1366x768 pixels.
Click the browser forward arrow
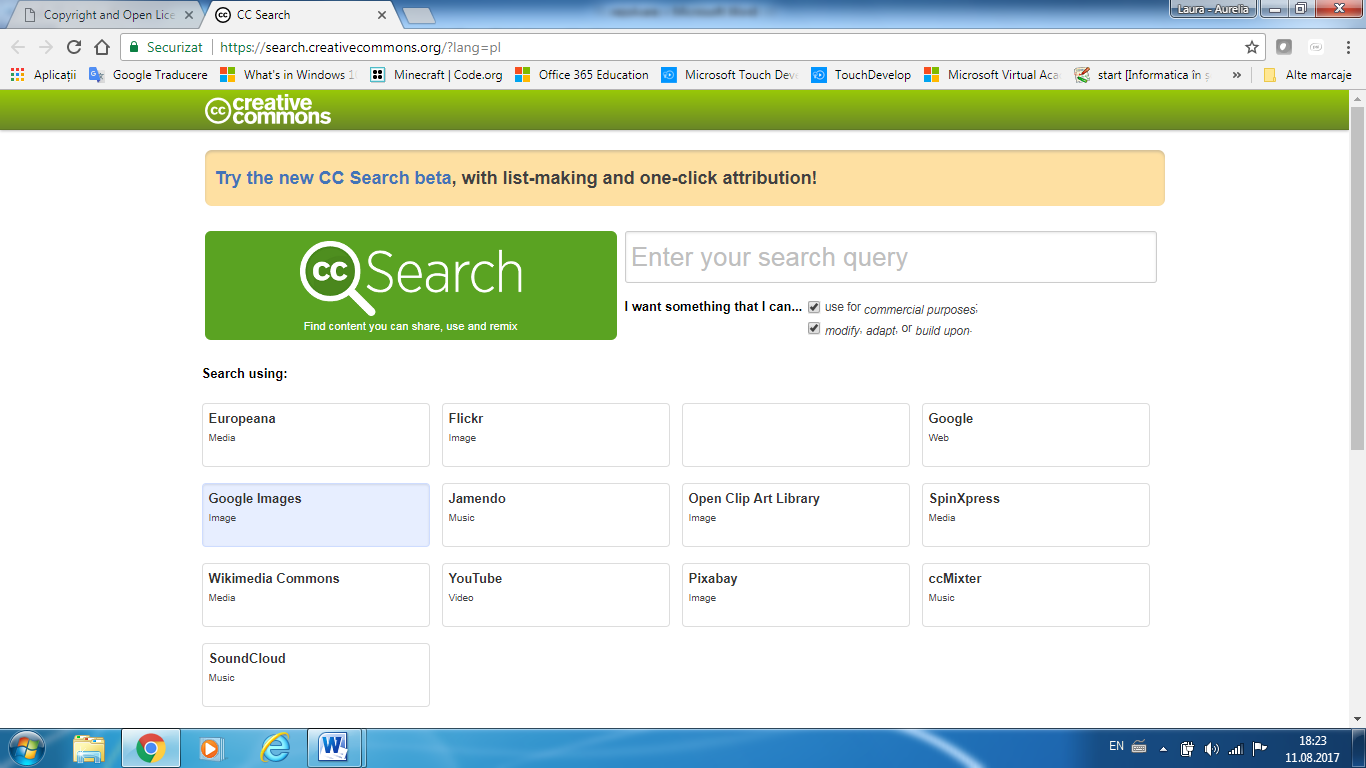click(x=46, y=47)
